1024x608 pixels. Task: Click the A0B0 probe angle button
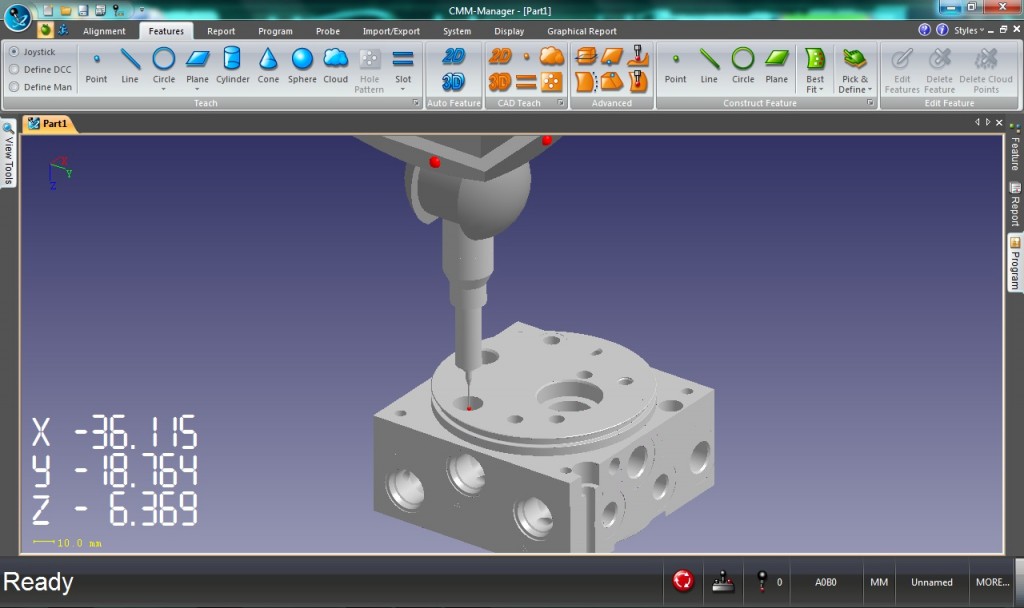825,582
